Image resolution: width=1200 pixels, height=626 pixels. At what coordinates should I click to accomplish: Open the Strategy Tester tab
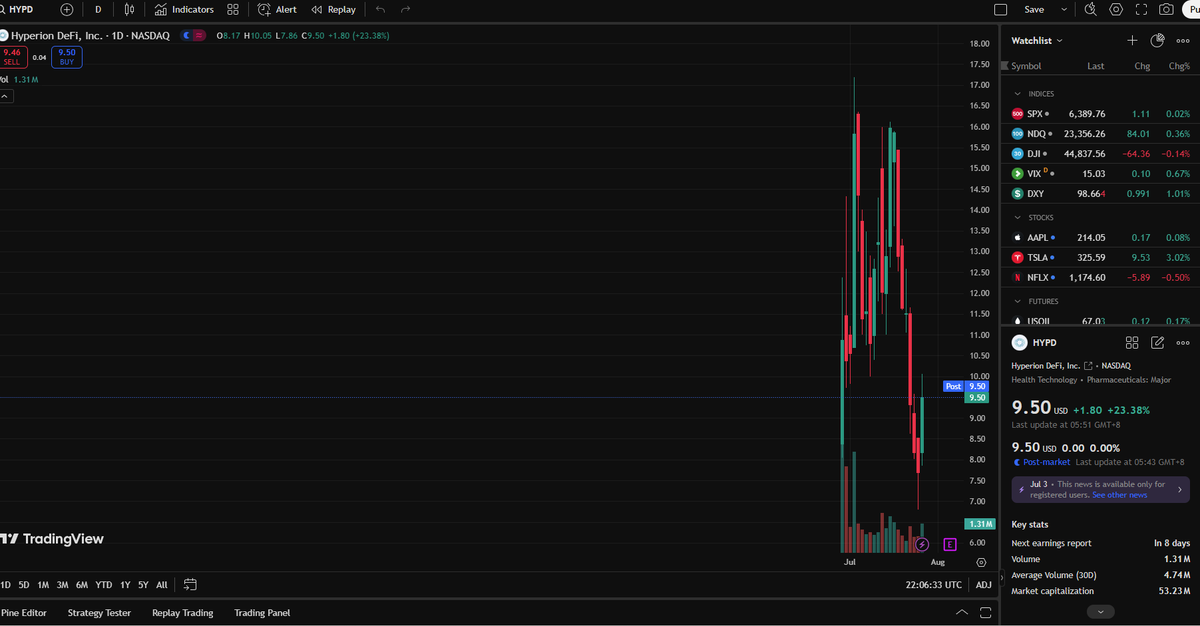tap(99, 613)
